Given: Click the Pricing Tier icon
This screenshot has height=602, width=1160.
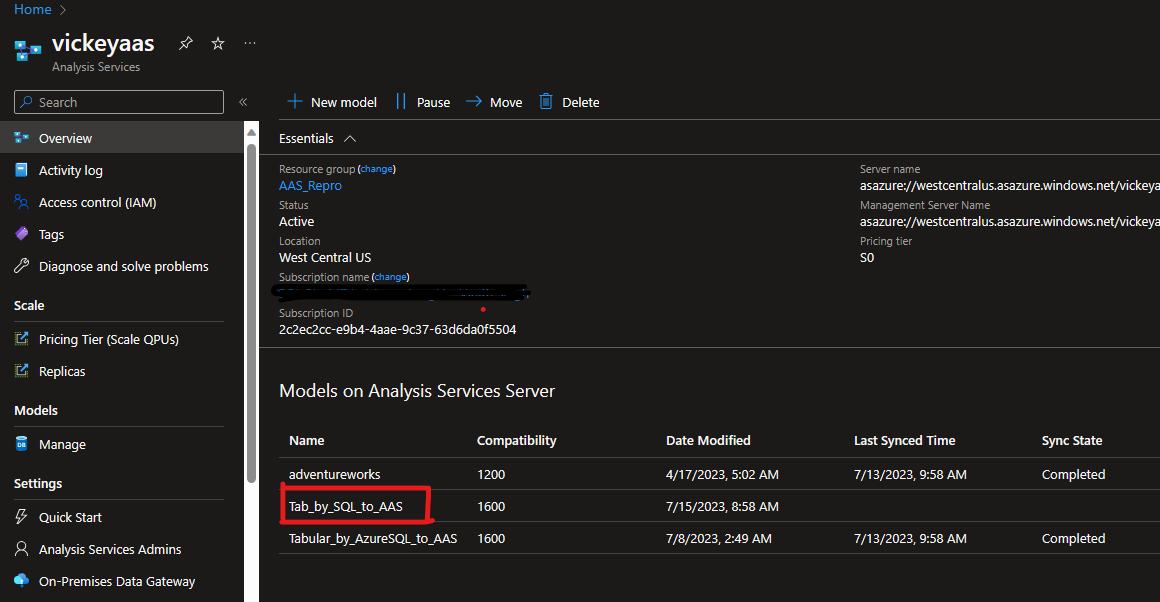Looking at the screenshot, I should pyautogui.click(x=21, y=339).
